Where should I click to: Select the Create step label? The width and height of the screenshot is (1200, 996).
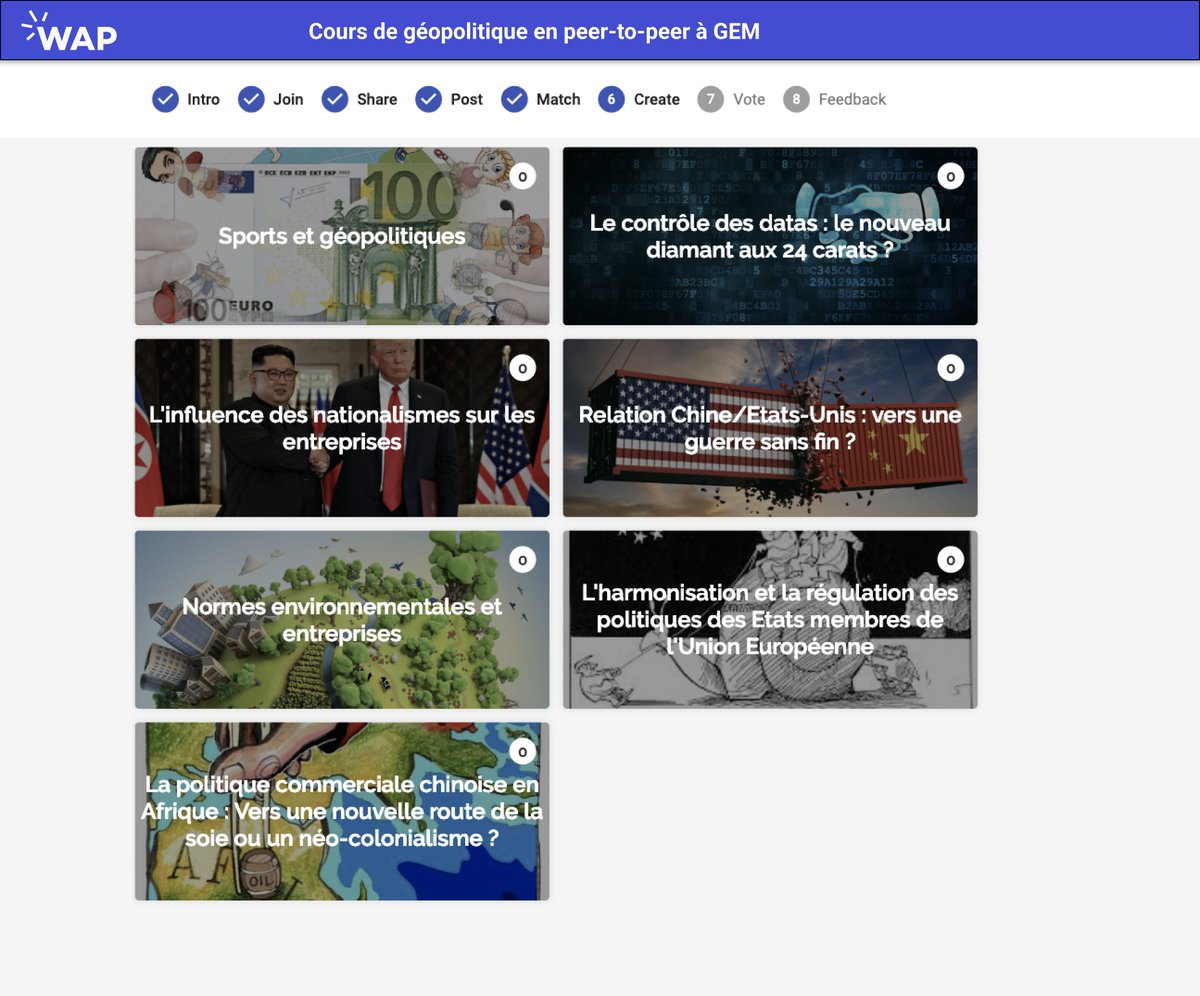[x=656, y=99]
